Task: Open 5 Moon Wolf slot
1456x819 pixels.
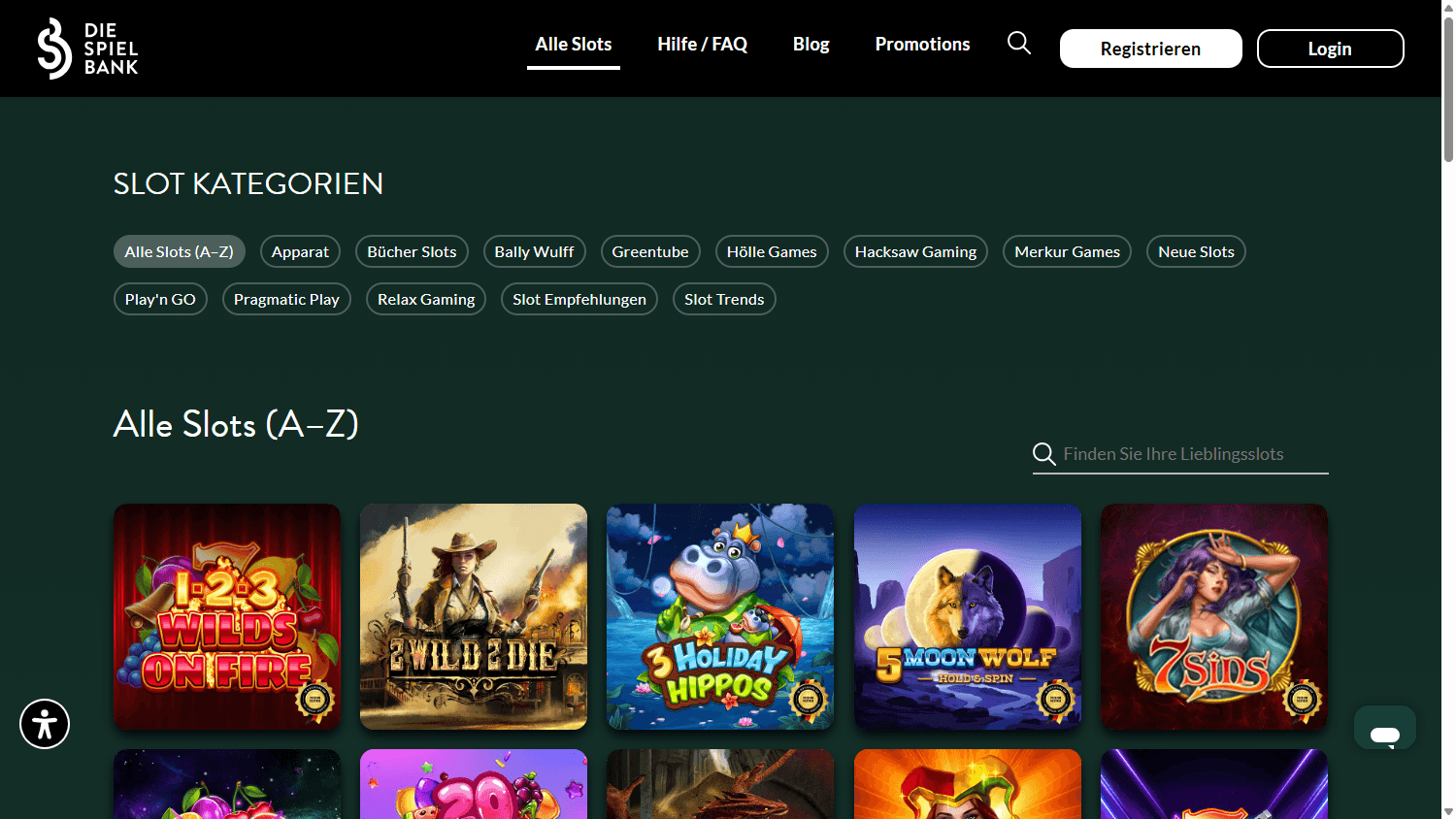Action: [x=968, y=616]
